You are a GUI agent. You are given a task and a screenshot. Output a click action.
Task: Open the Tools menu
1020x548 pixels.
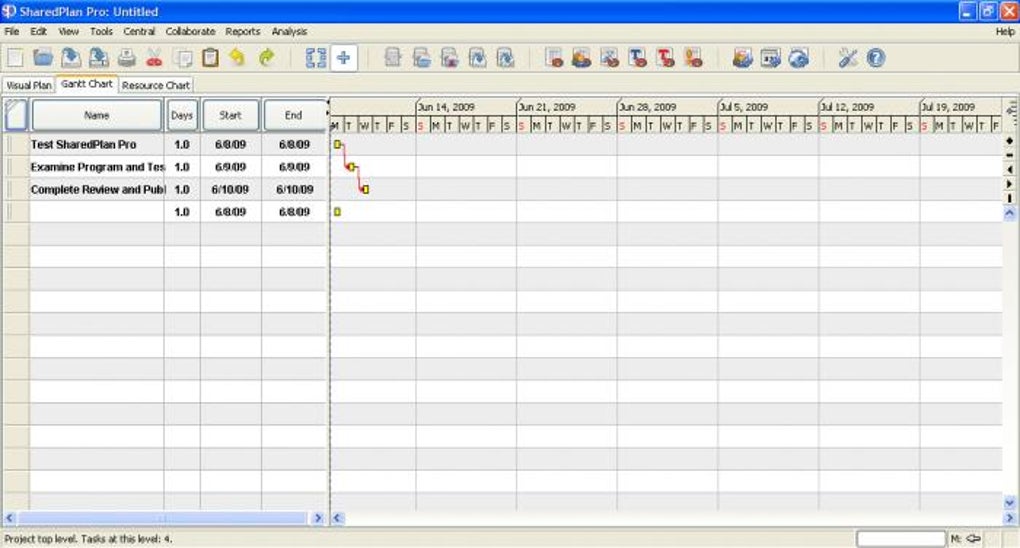point(101,31)
